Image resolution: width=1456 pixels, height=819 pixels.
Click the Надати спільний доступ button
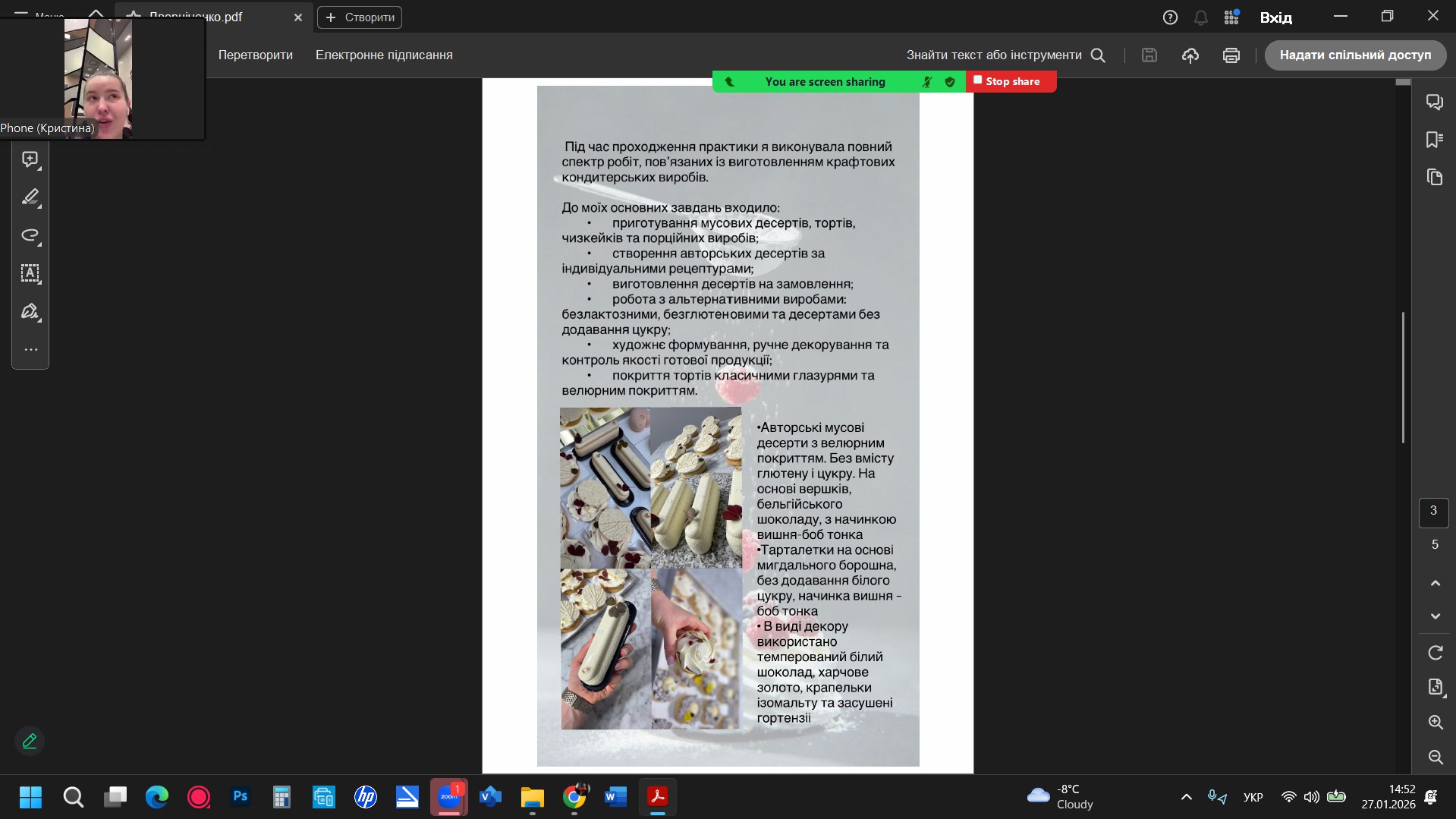tap(1355, 55)
